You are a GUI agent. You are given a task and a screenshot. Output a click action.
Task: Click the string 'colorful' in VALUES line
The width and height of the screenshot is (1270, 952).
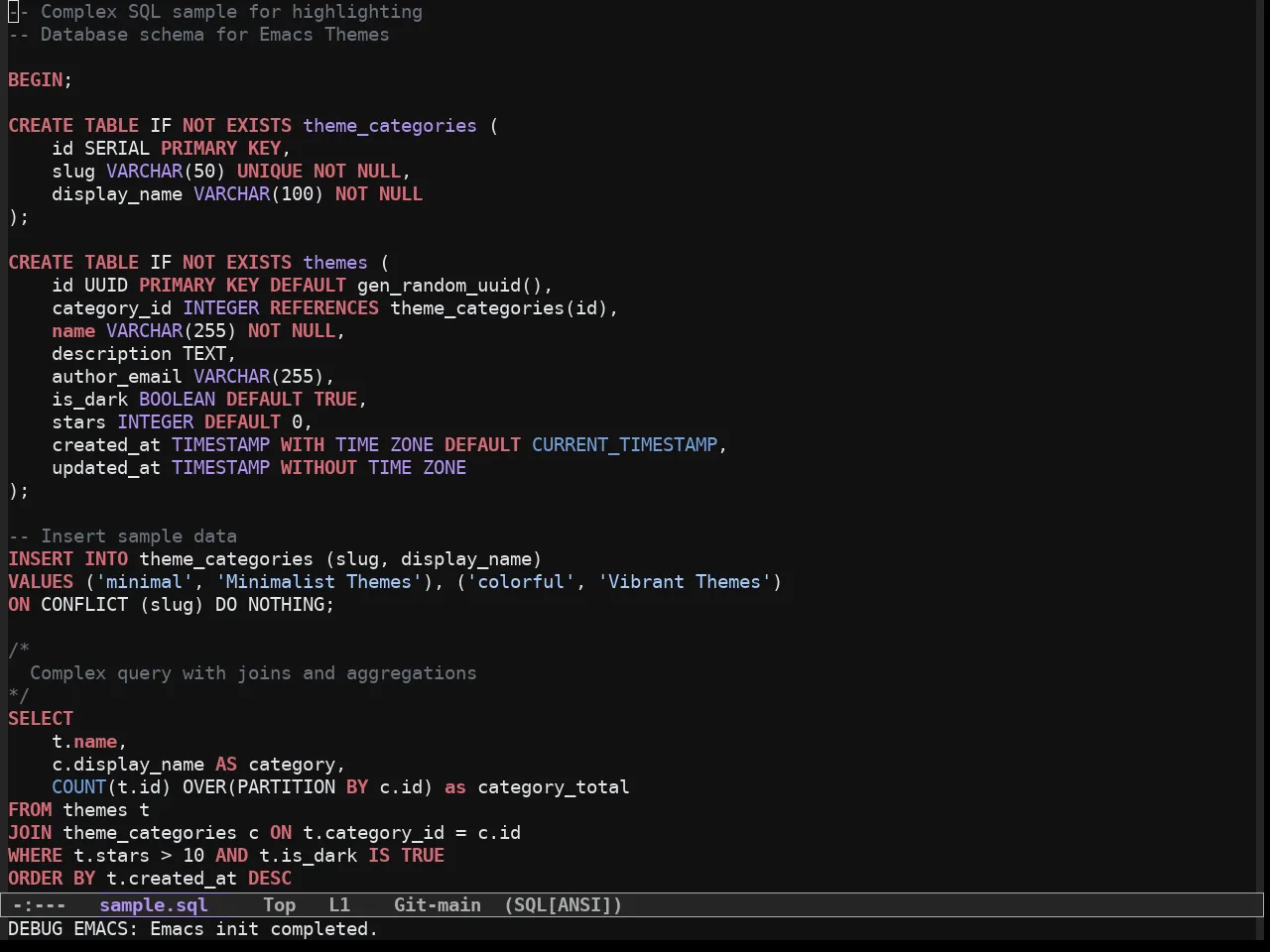521,582
